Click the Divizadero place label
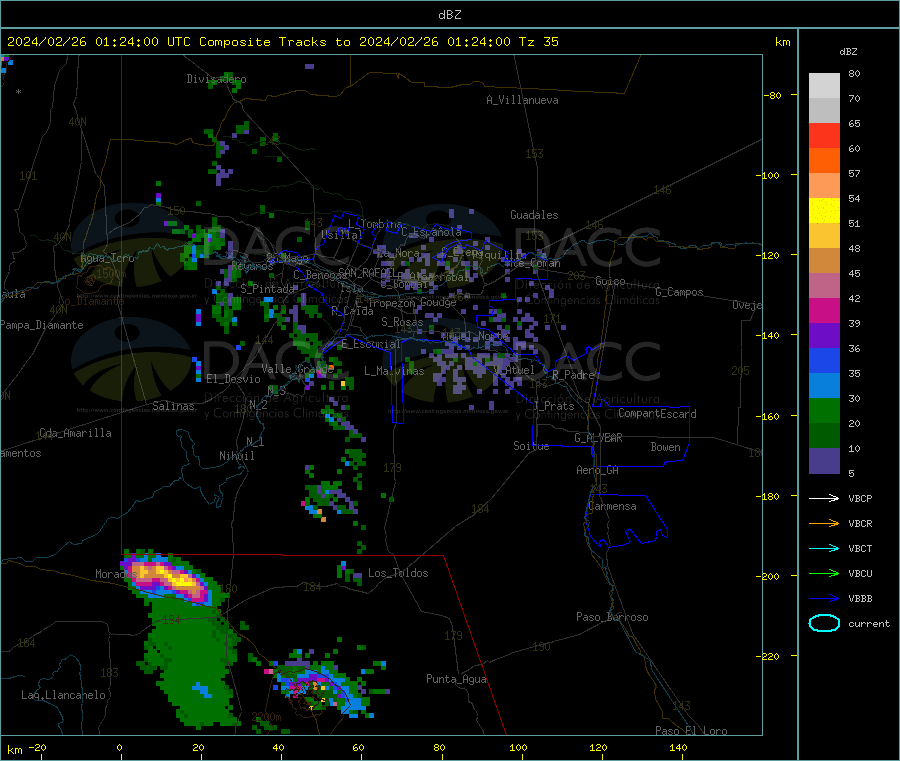Image resolution: width=900 pixels, height=761 pixels. click(x=216, y=79)
